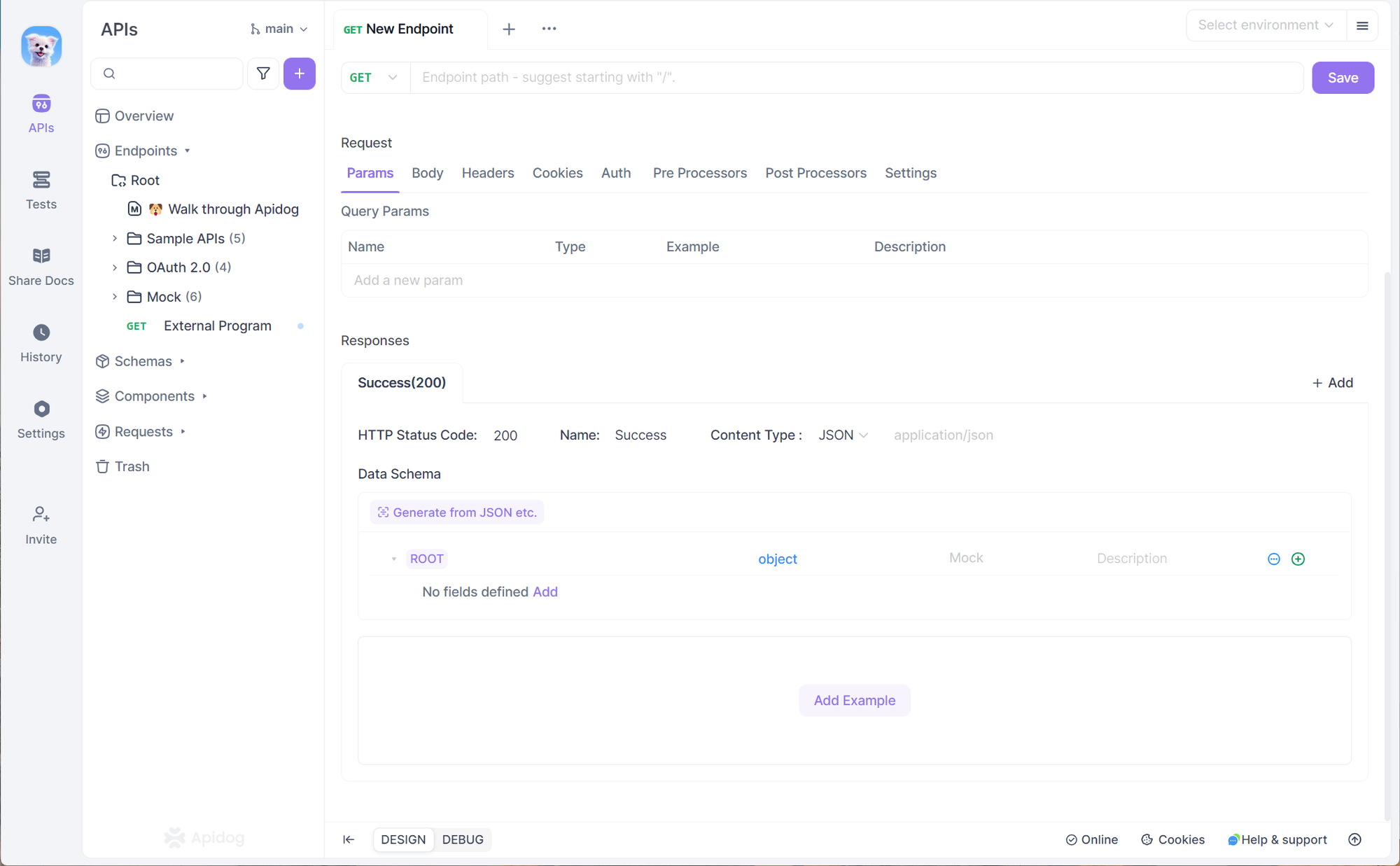Click the Save button for endpoint
This screenshot has height=866, width=1400.
pyautogui.click(x=1343, y=77)
